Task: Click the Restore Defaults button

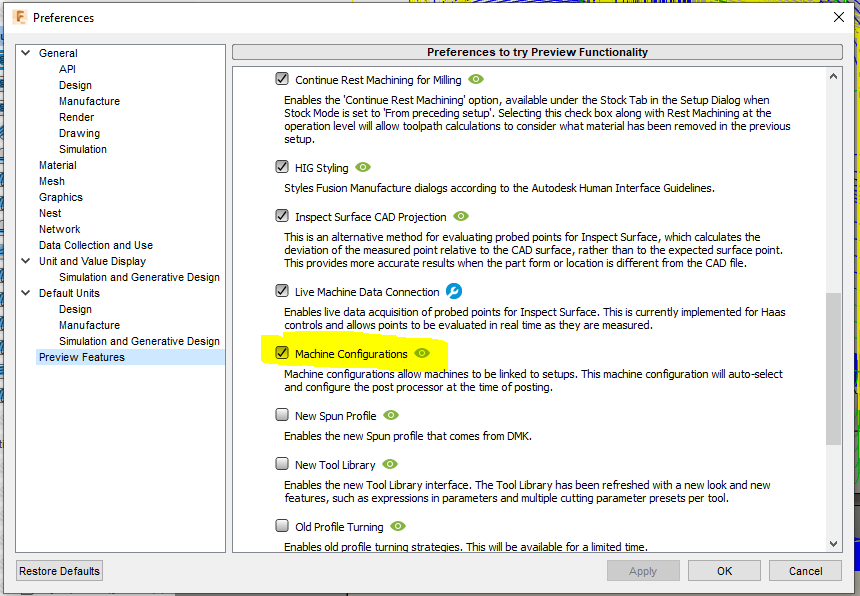Action: [59, 570]
